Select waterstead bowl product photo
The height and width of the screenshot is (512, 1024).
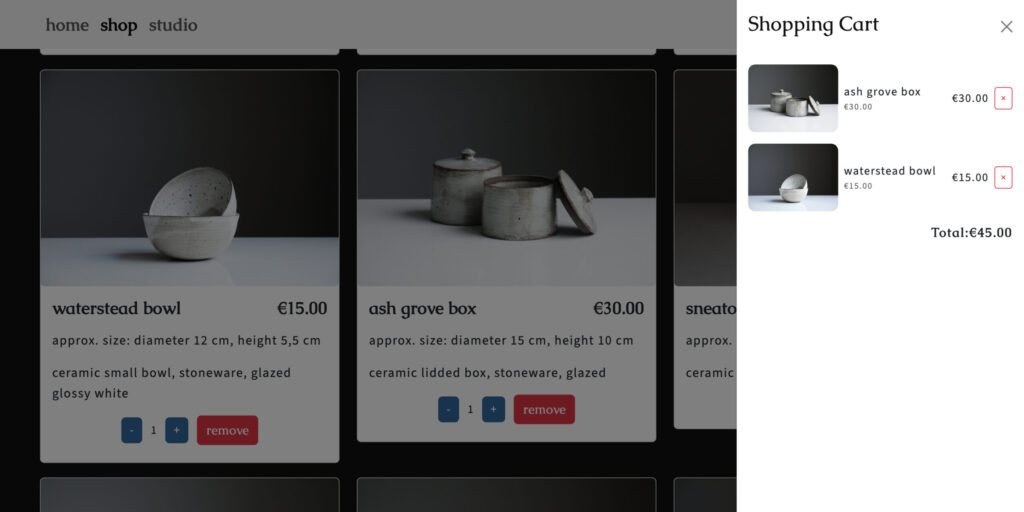pos(189,178)
